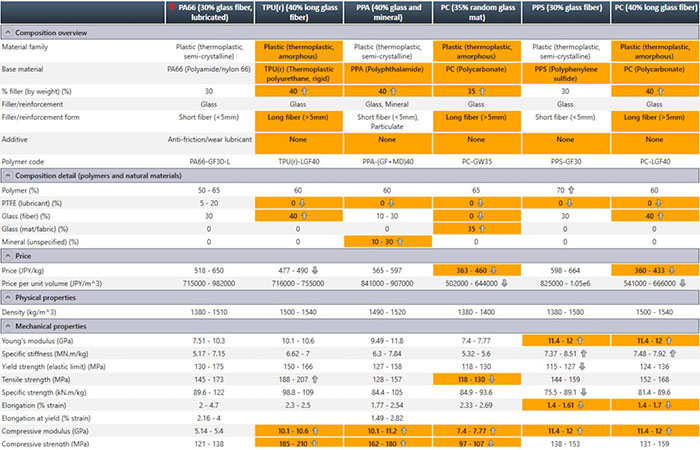Viewport: 700px width, 450px height.
Task: Click 'Young's modulus (GPa)' row label
Action: (38, 341)
